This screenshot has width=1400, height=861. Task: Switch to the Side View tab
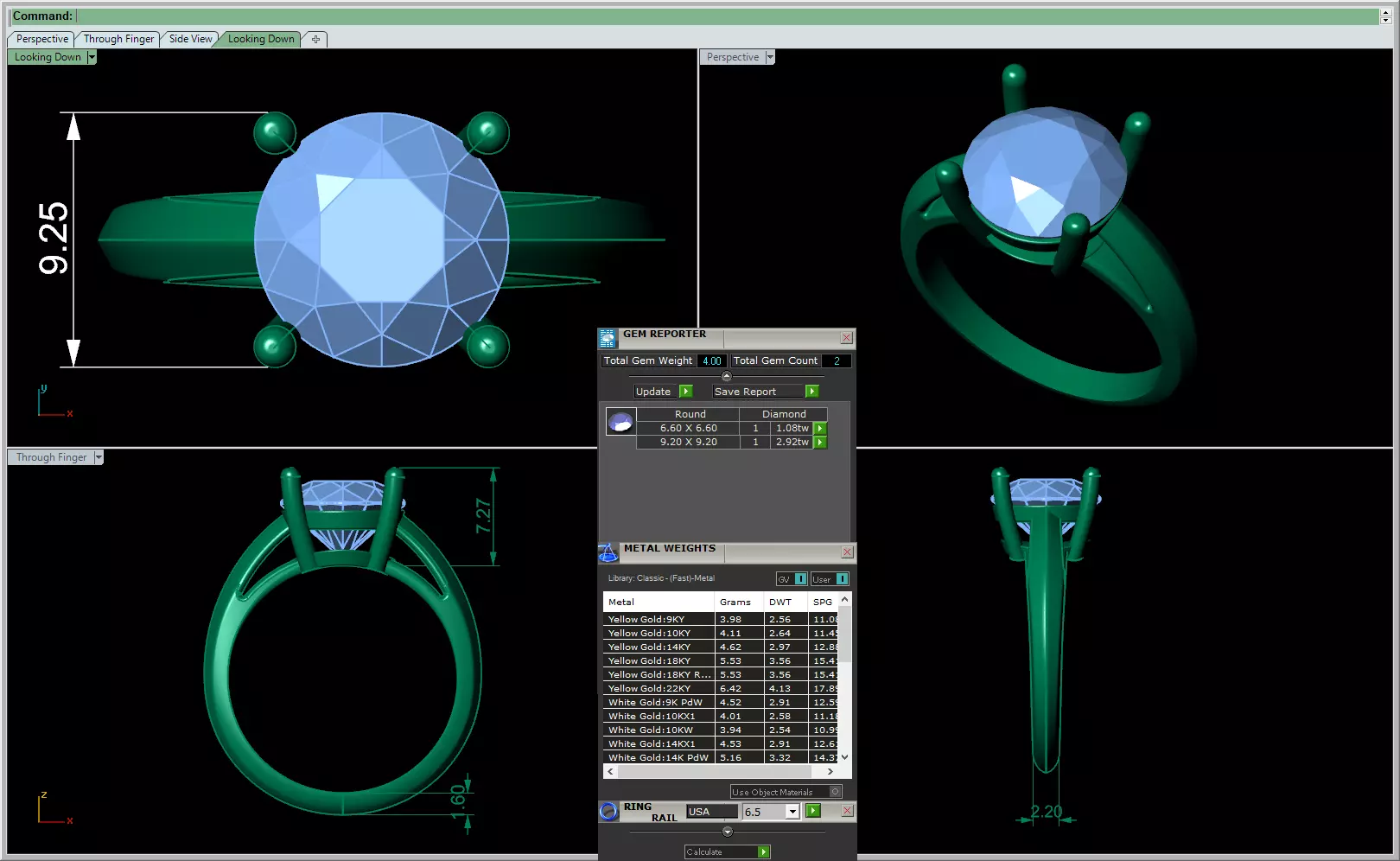pyautogui.click(x=190, y=39)
